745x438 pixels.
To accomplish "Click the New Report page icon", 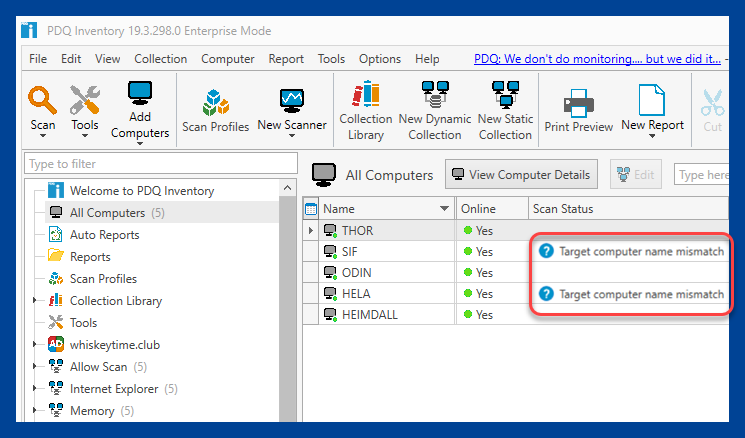I will click(x=651, y=100).
